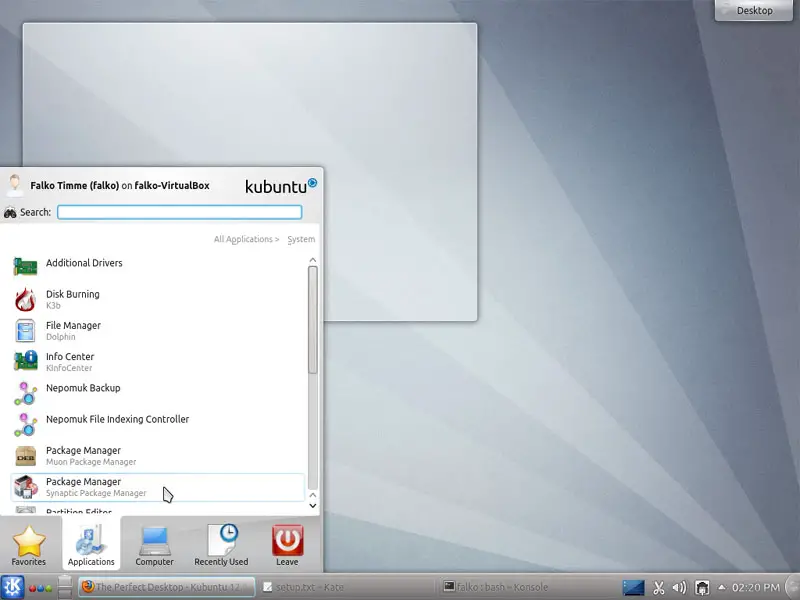Open the KInfoCenter icon

pyautogui.click(x=25, y=361)
